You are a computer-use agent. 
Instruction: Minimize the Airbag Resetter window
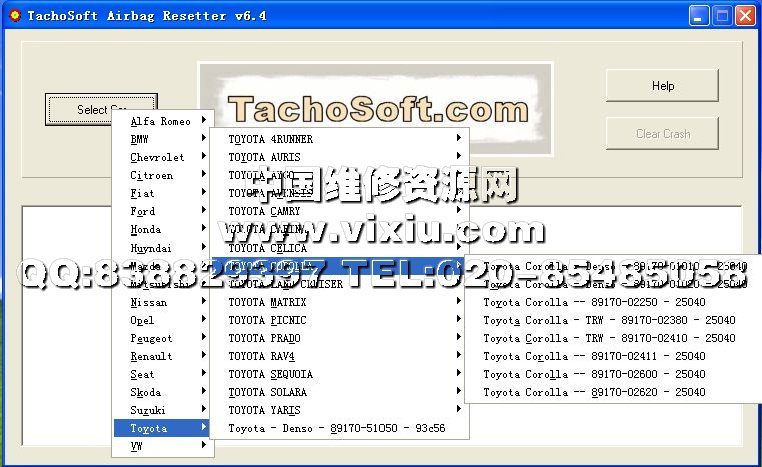[699, 15]
